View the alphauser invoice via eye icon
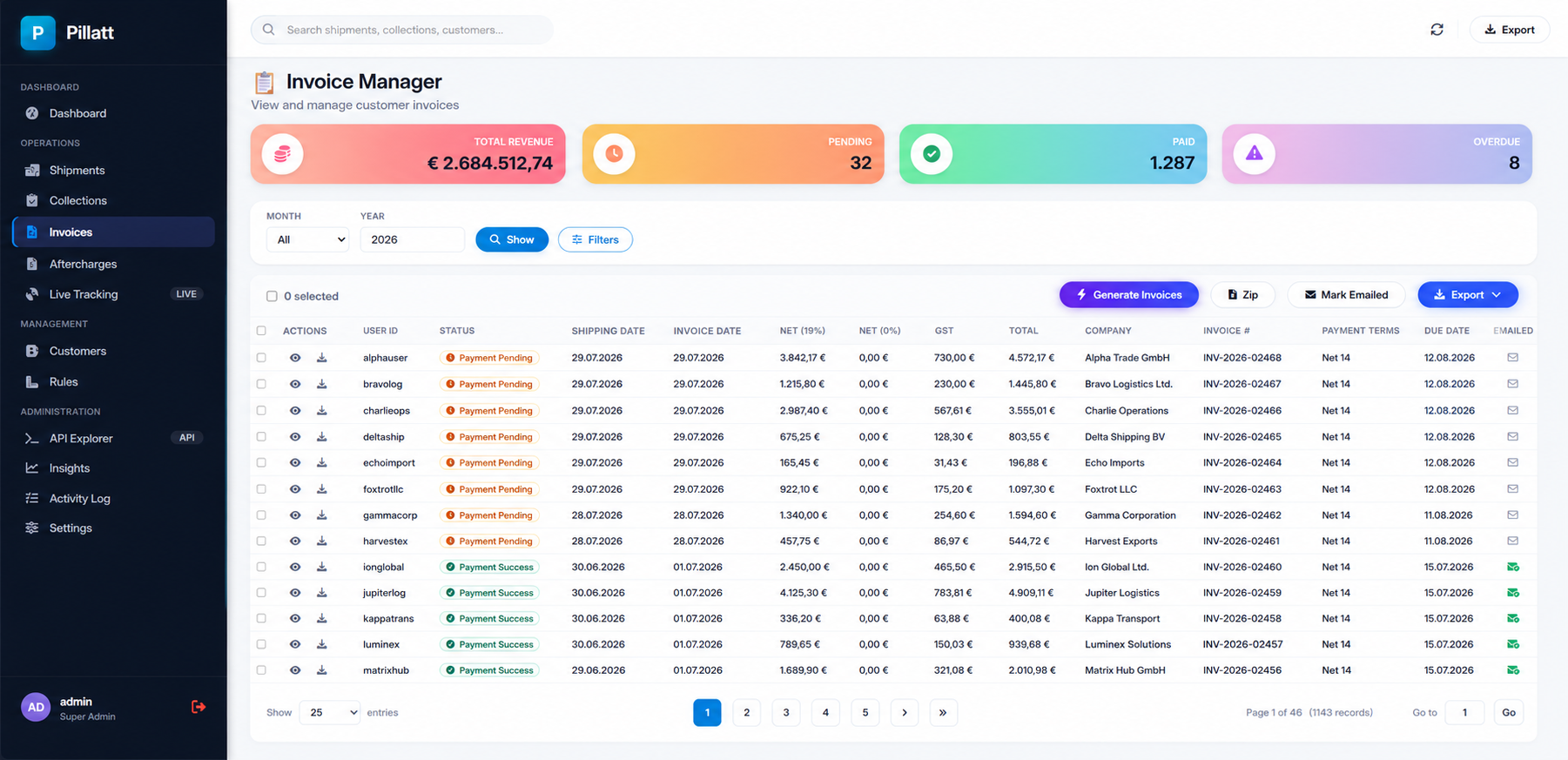The image size is (1568, 760). [295, 358]
